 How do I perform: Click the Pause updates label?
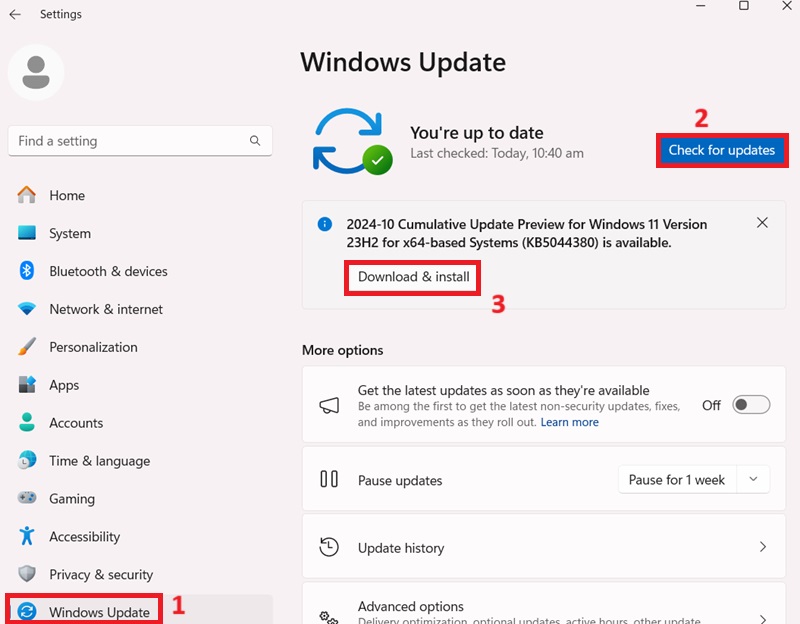[400, 481]
